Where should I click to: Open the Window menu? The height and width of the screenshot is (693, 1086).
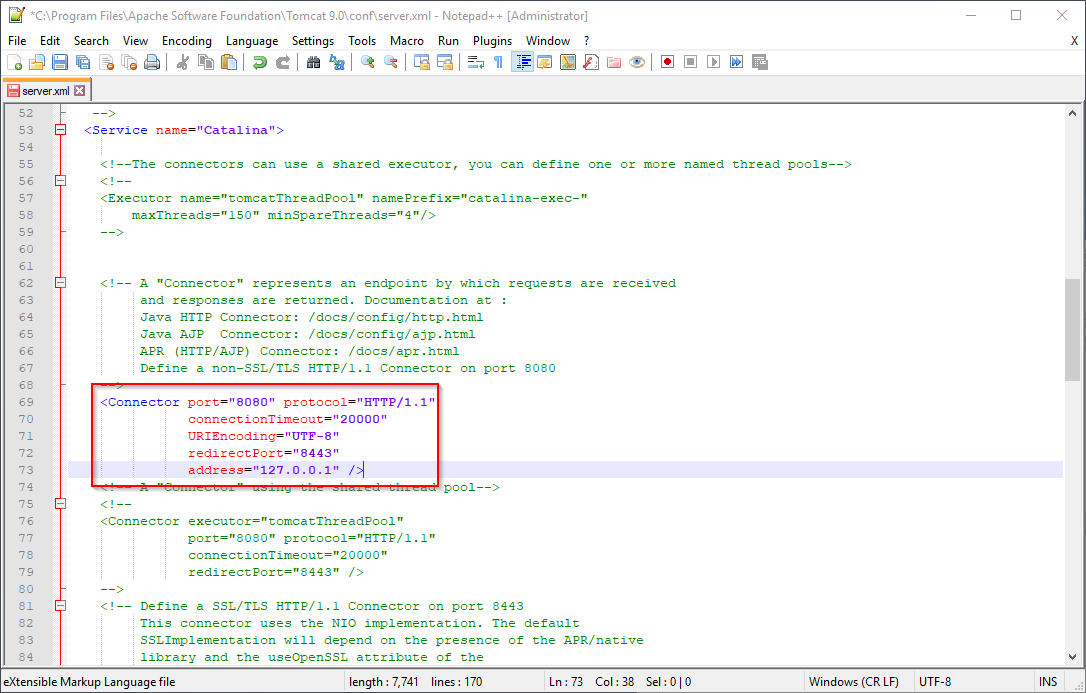coord(548,41)
